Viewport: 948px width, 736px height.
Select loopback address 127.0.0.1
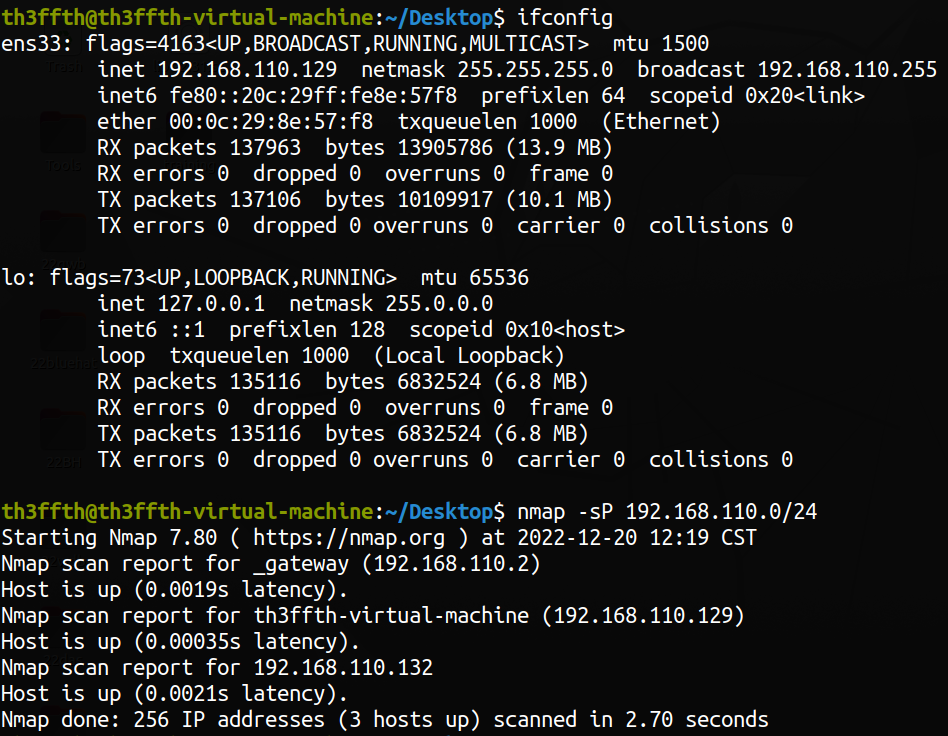[211, 304]
